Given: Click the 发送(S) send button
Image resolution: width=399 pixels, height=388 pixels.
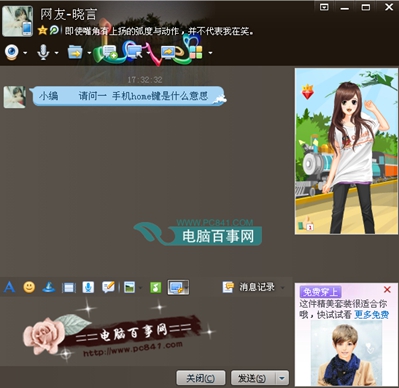Looking at the screenshot, I should (x=253, y=378).
